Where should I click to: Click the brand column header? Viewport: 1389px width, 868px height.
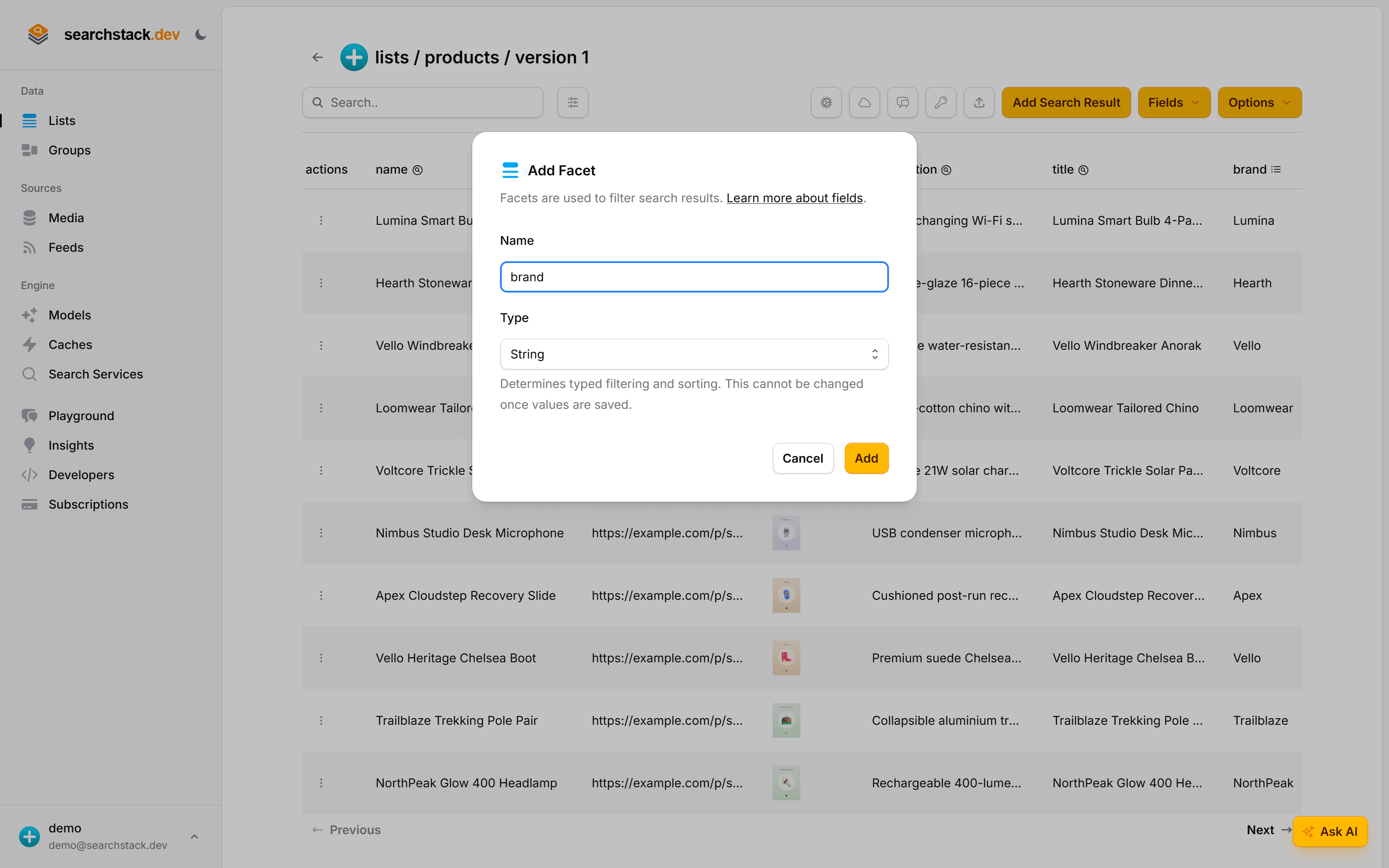click(1257, 169)
